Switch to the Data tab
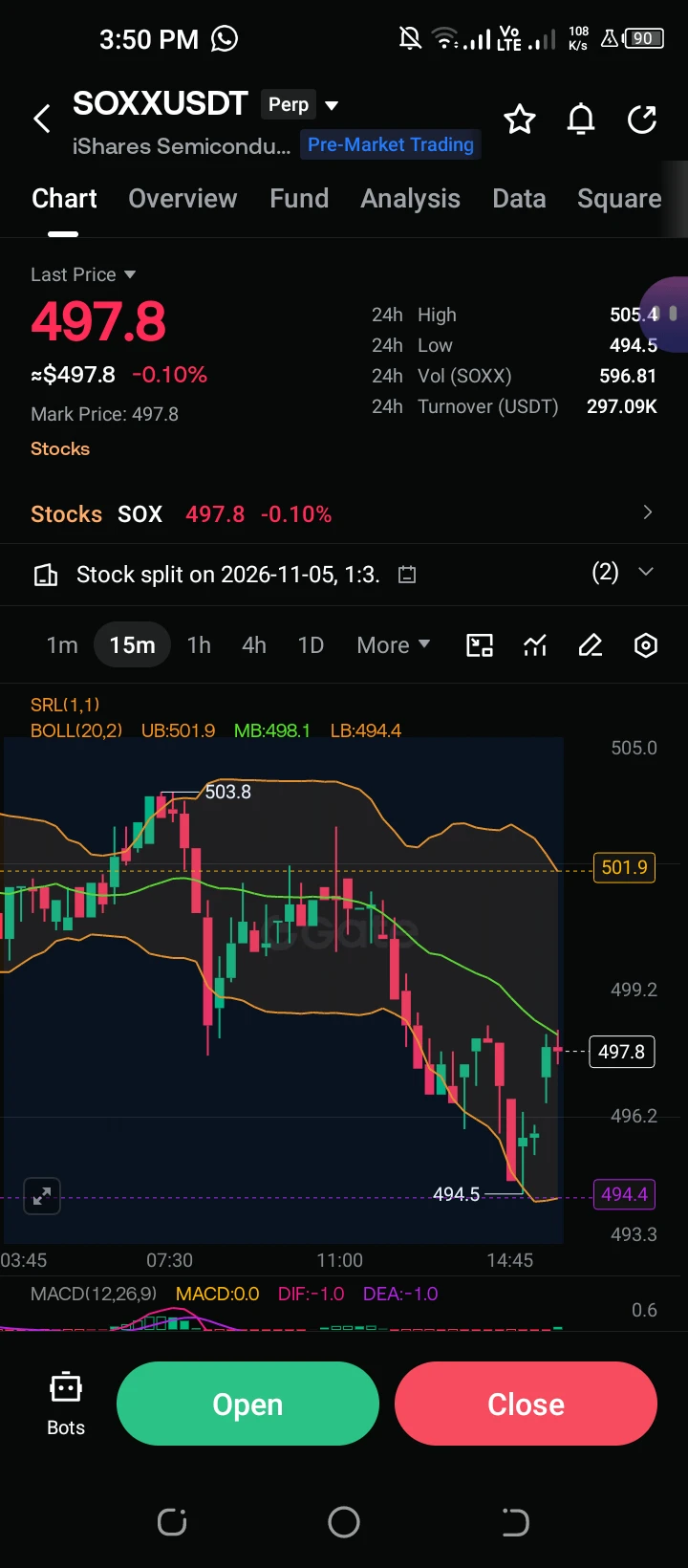The height and width of the screenshot is (1568, 688). 519,199
